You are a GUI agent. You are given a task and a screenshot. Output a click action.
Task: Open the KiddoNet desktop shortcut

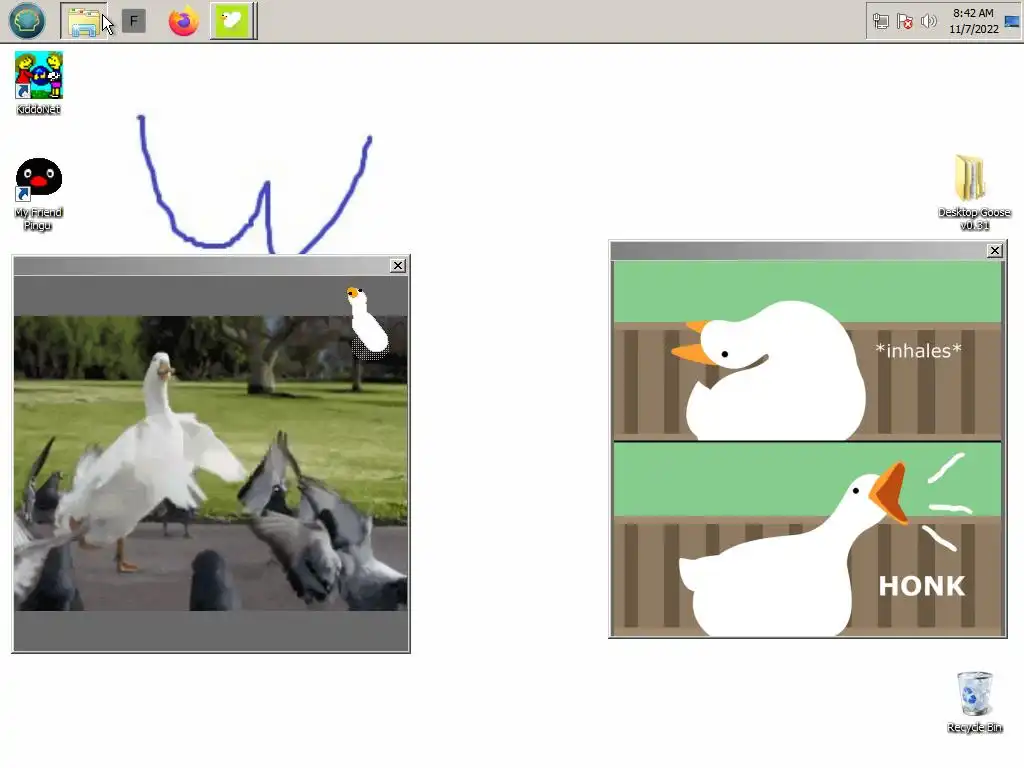coord(39,83)
